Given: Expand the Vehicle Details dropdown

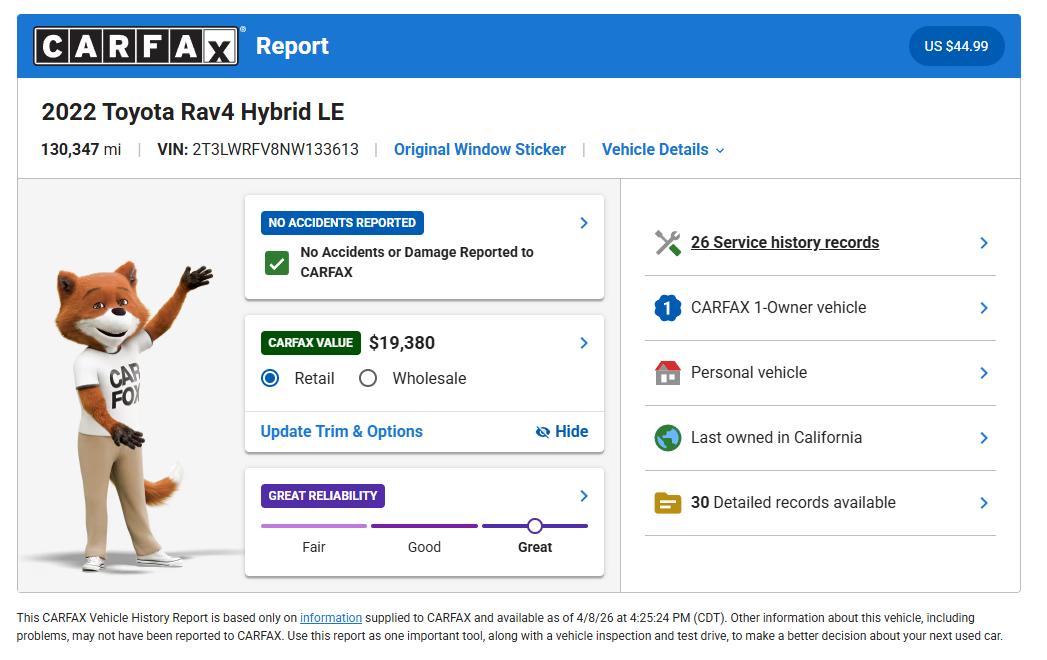Looking at the screenshot, I should (663, 149).
